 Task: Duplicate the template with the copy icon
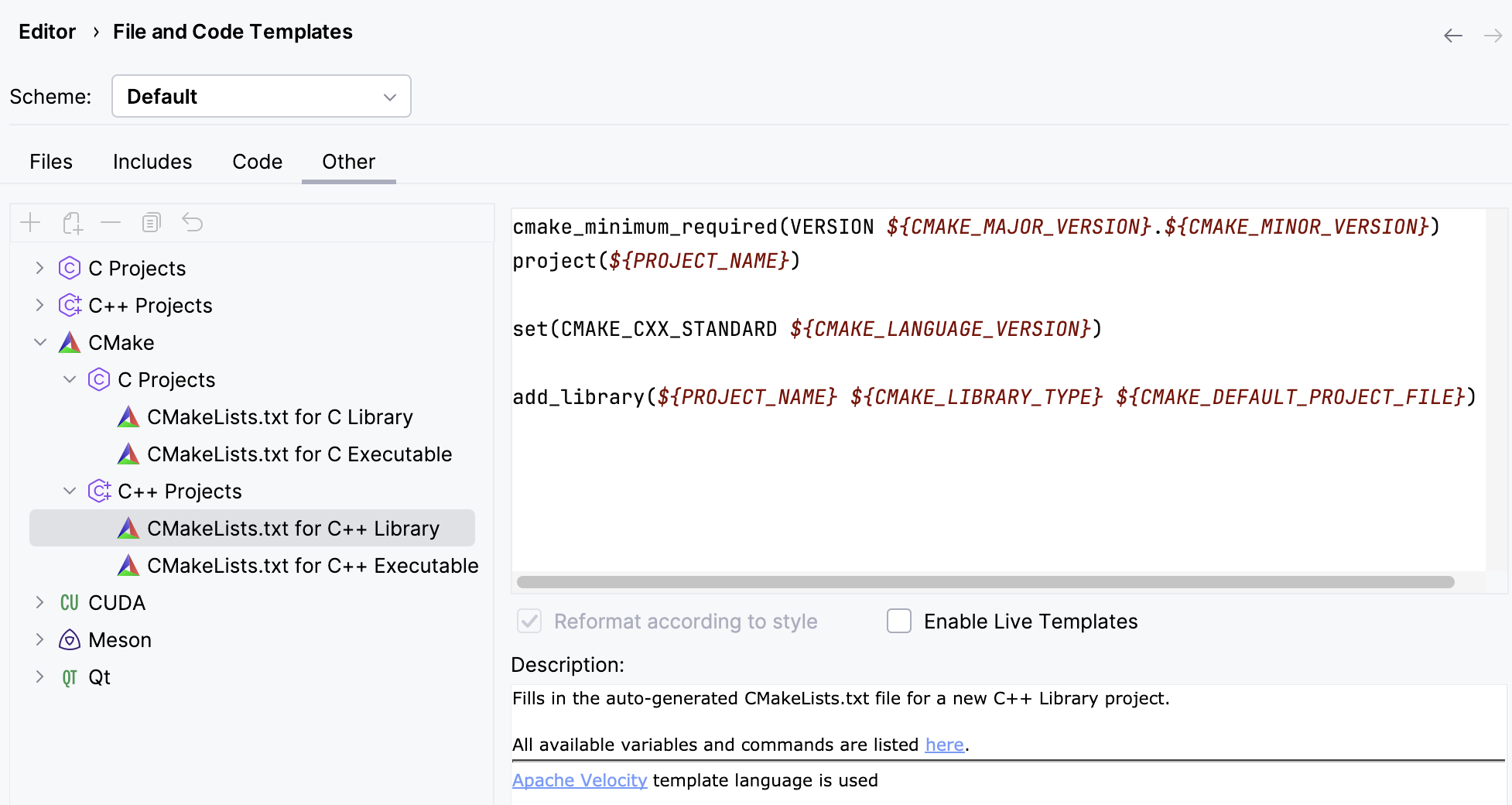pyautogui.click(x=151, y=223)
